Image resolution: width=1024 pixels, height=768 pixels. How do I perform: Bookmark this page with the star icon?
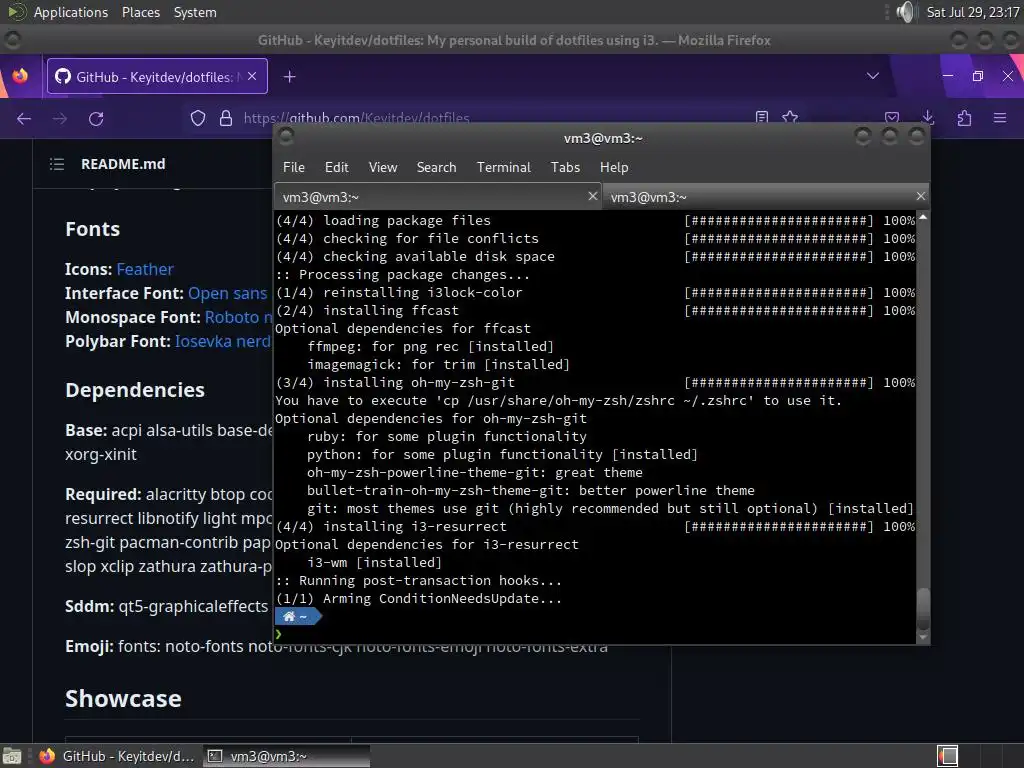pos(790,117)
